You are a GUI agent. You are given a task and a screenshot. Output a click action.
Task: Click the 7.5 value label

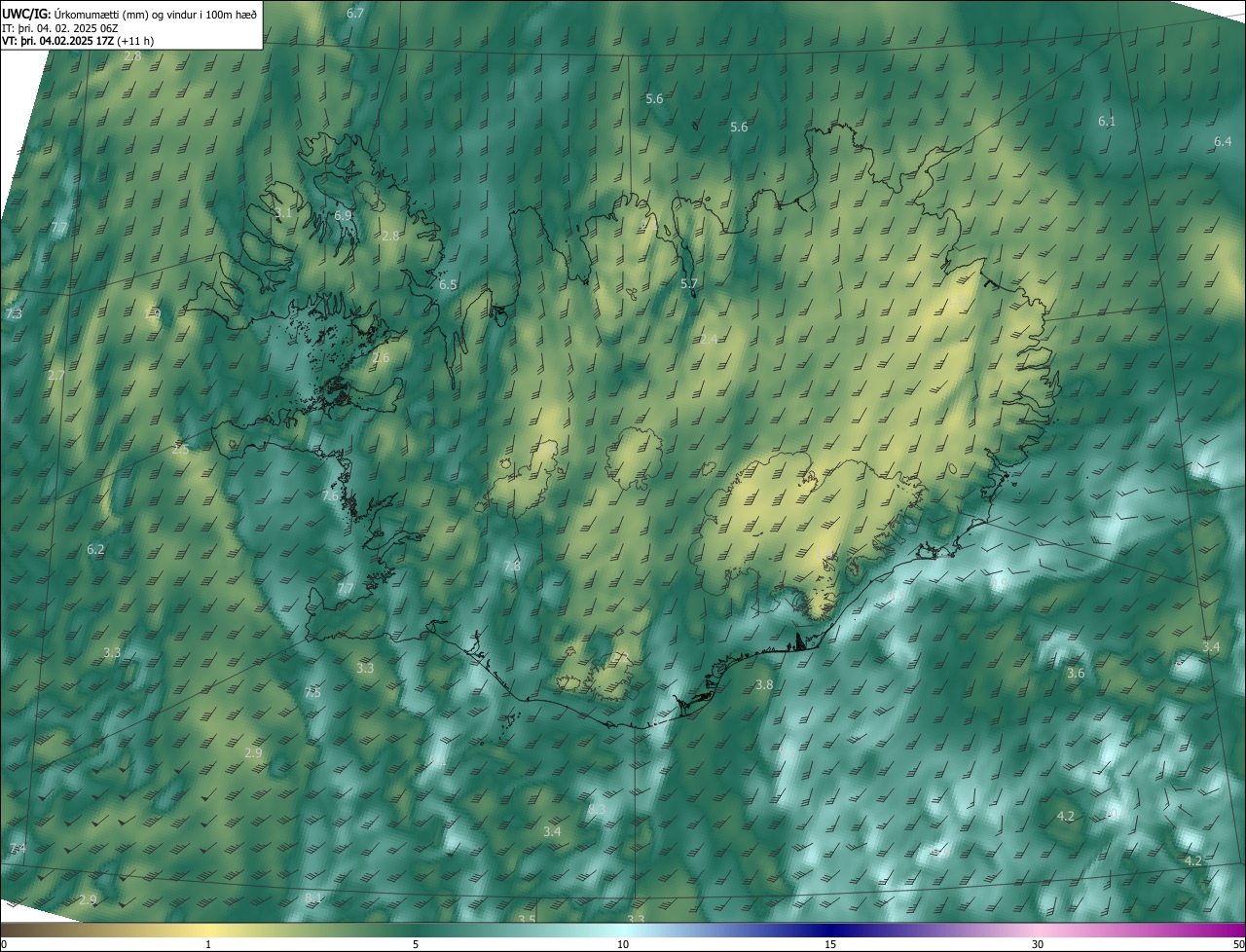pyautogui.click(x=311, y=692)
